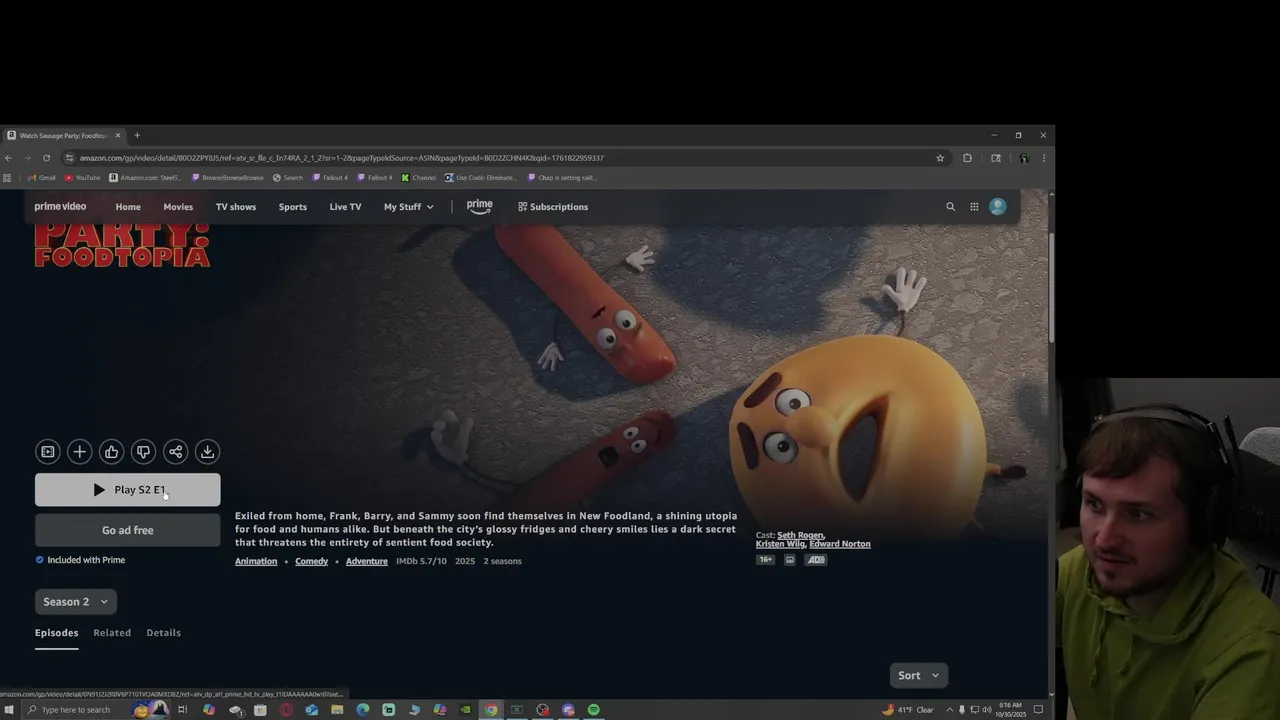The width and height of the screenshot is (1280, 720).
Task: Open the Chrome apps grid in bookmarks bar
Action: [7, 178]
